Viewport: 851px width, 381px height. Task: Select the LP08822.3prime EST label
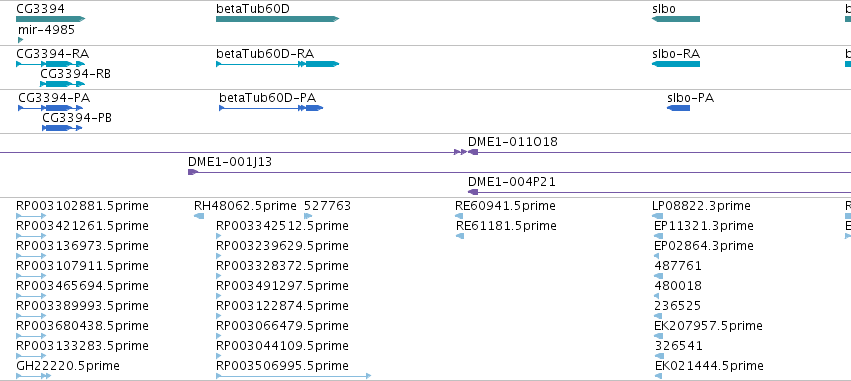point(701,206)
